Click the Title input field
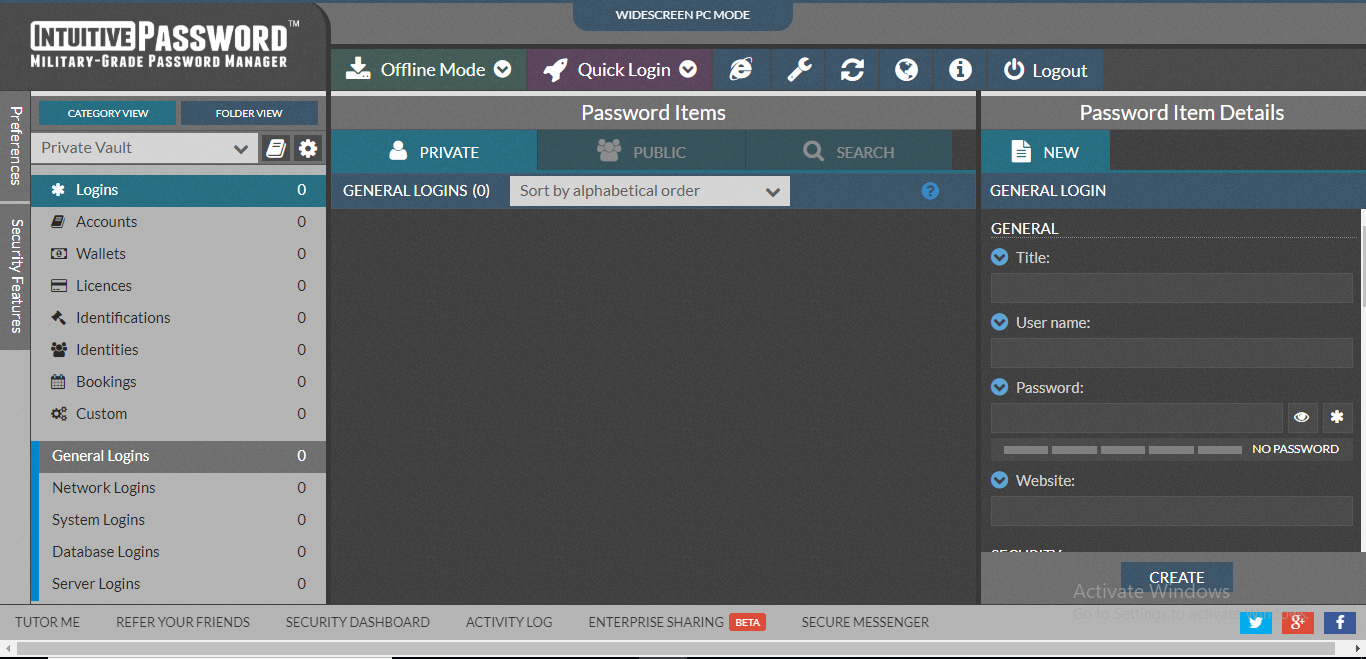 tap(1171, 288)
